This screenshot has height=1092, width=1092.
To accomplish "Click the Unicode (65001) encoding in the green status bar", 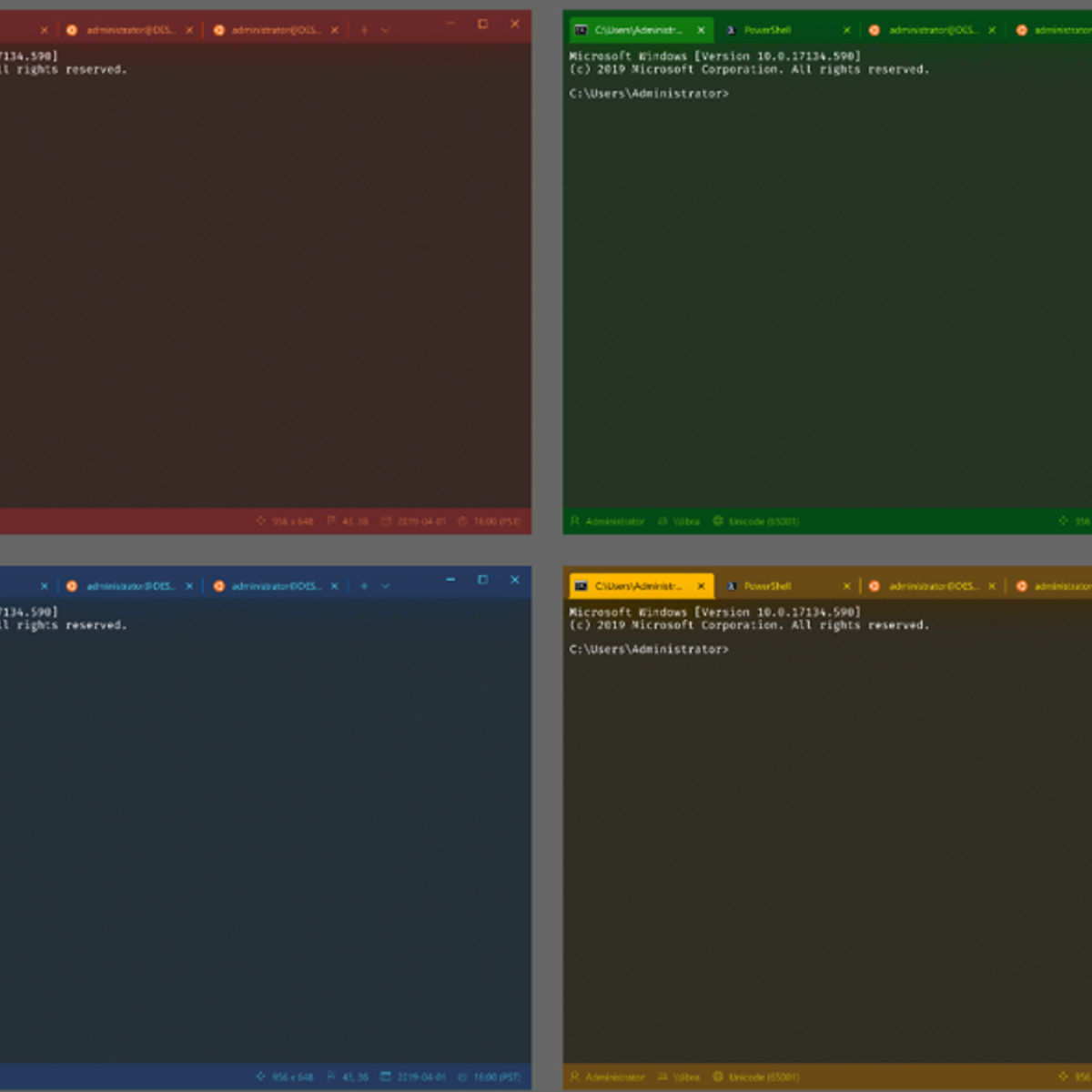I will (x=763, y=521).
